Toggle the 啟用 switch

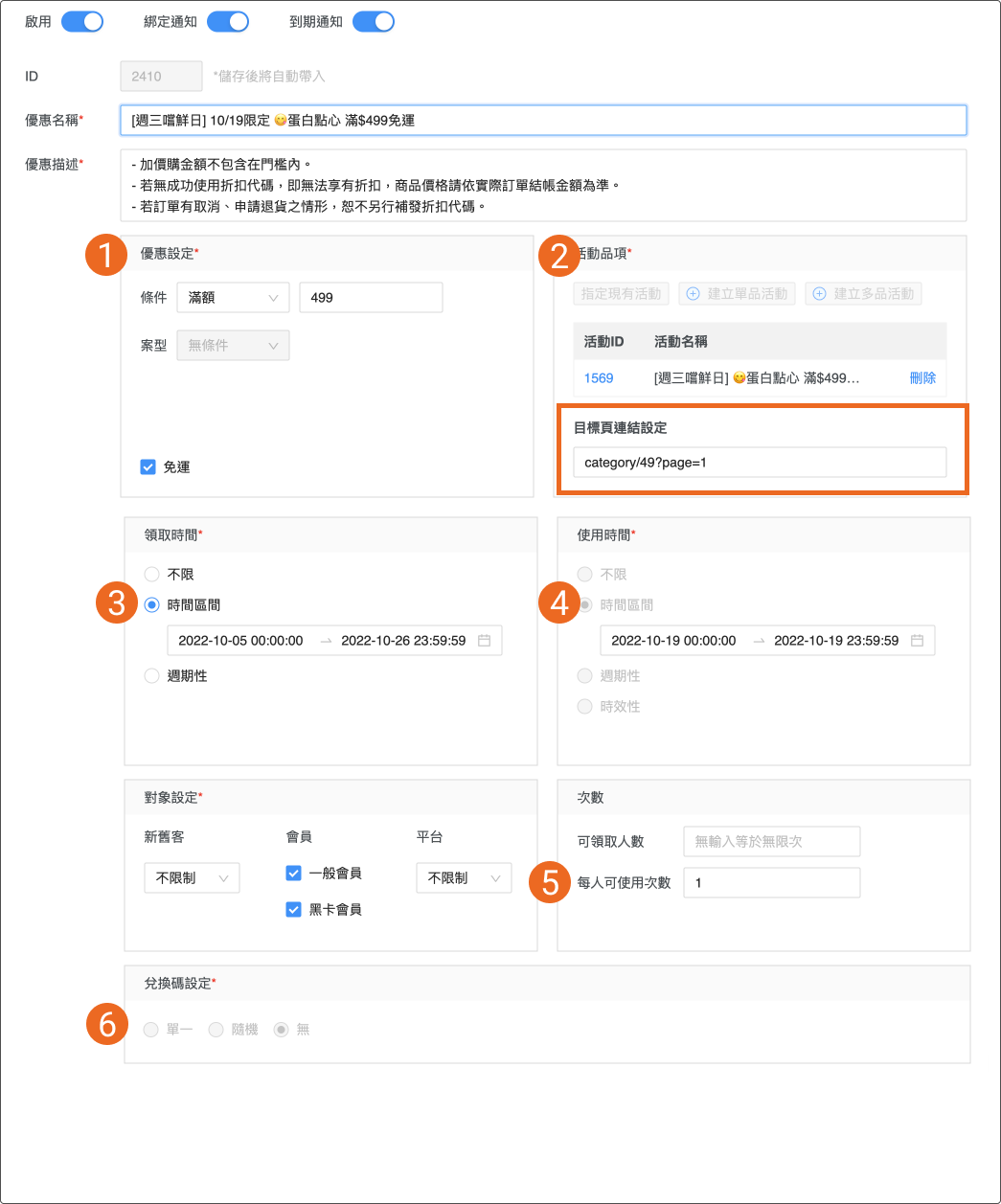pos(82,22)
